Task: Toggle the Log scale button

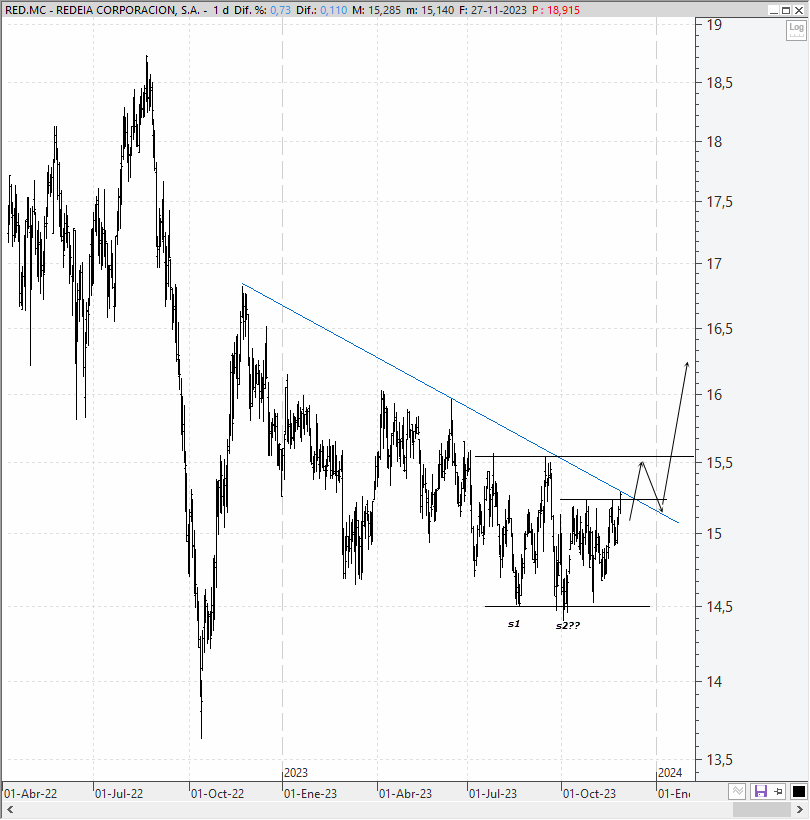Action: pos(796,30)
